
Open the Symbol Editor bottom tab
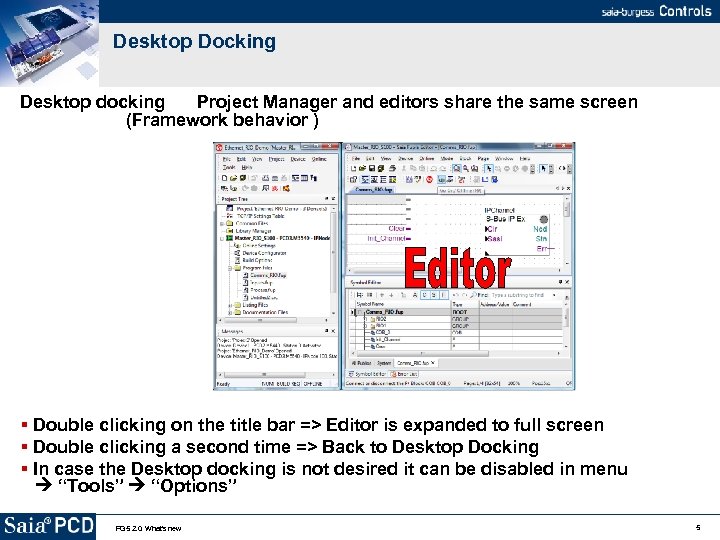pos(367,374)
